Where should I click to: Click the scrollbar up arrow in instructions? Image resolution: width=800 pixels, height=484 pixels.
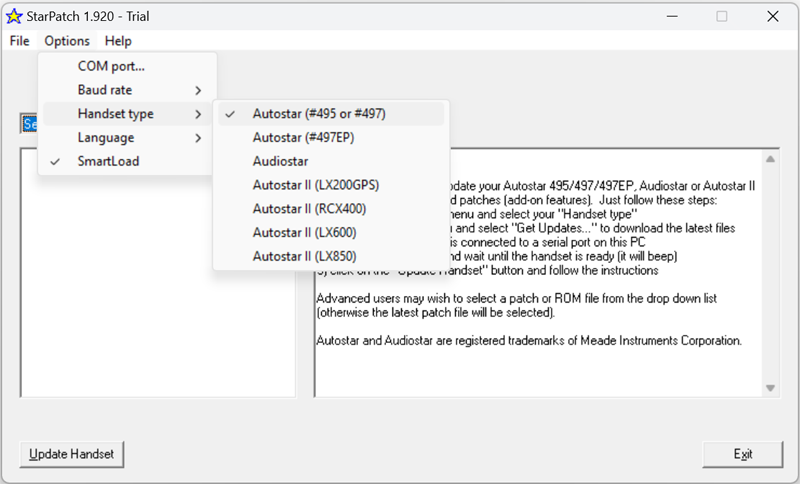pyautogui.click(x=771, y=159)
